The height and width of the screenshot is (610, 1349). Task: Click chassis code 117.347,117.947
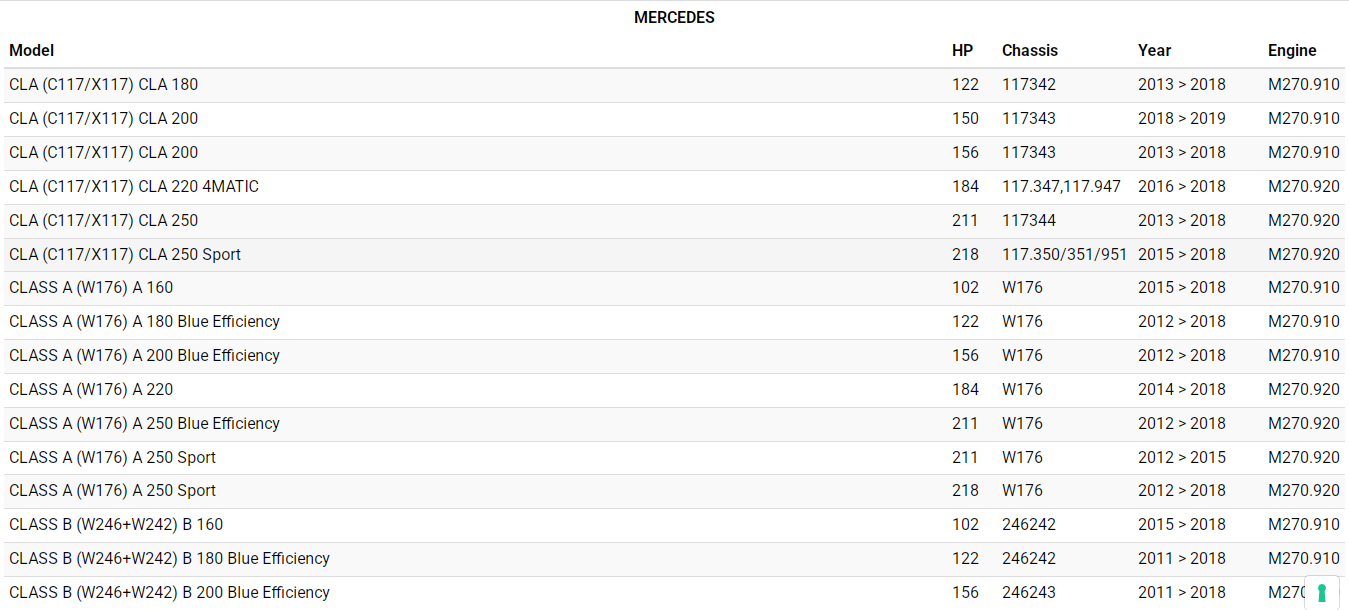click(x=1061, y=186)
